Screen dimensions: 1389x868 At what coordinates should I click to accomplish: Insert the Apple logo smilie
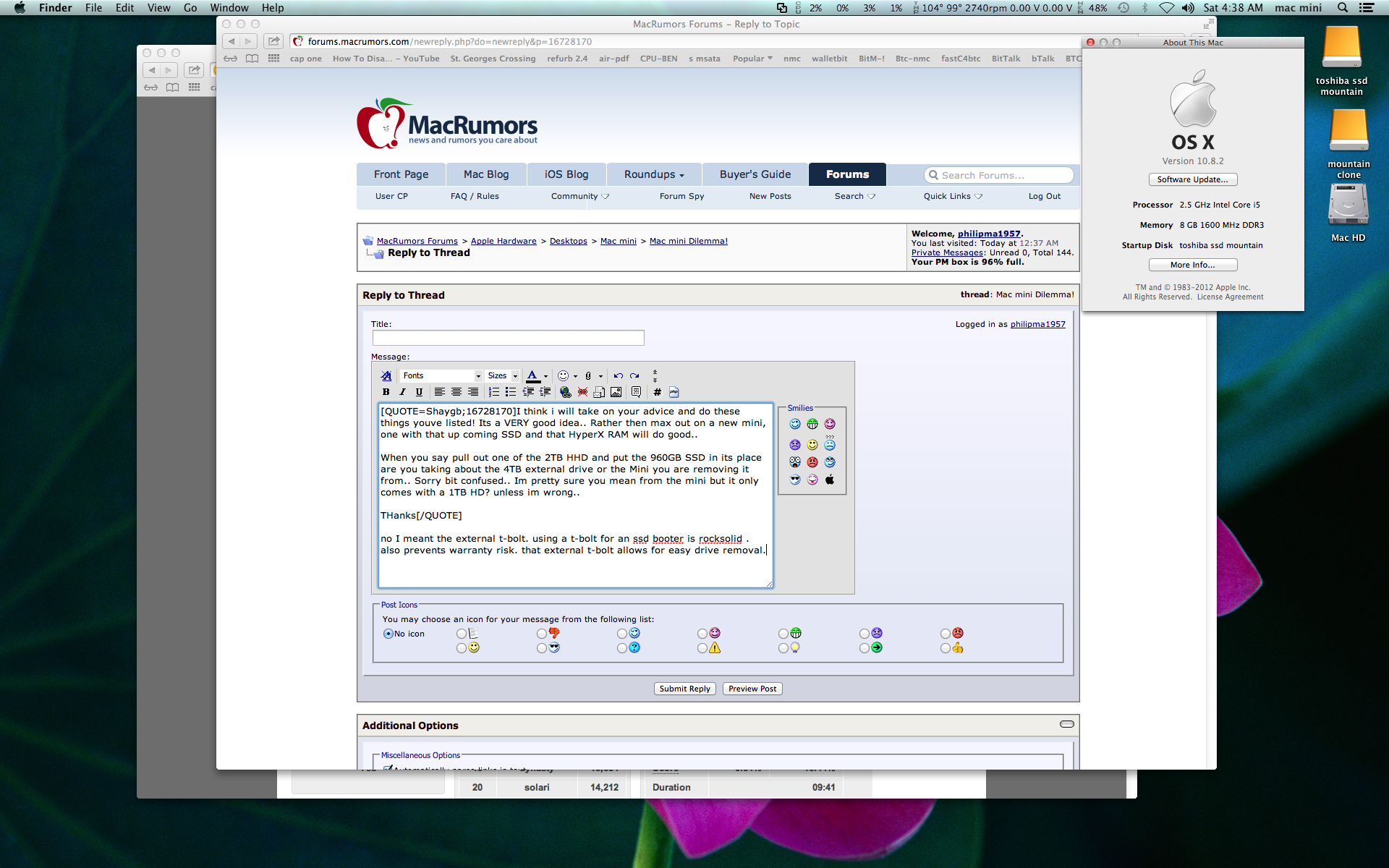830,480
